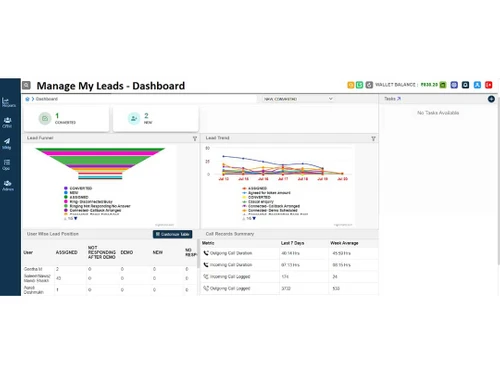Select the Incoming Call Logged metric row
This screenshot has height=375, width=500.
click(x=289, y=277)
